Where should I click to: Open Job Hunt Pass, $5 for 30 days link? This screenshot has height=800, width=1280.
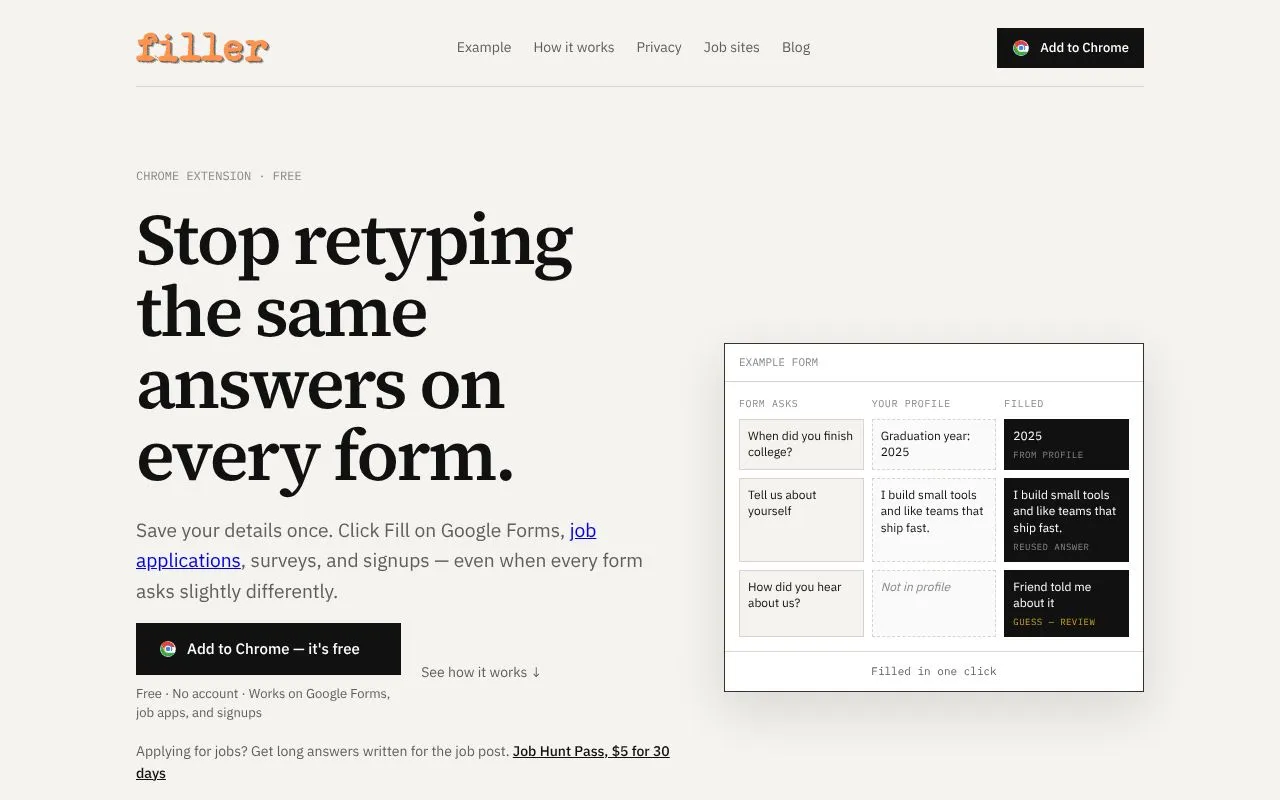403,762
